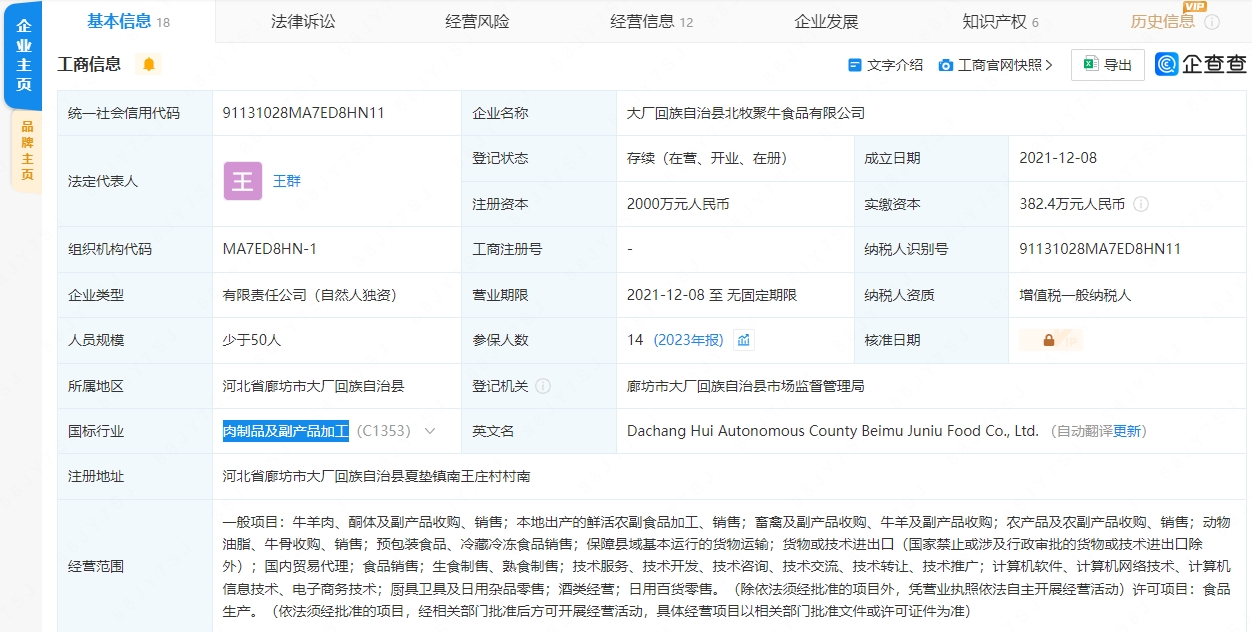Click the 参保人数 value 14
This screenshot has height=632, width=1252.
[x=635, y=340]
